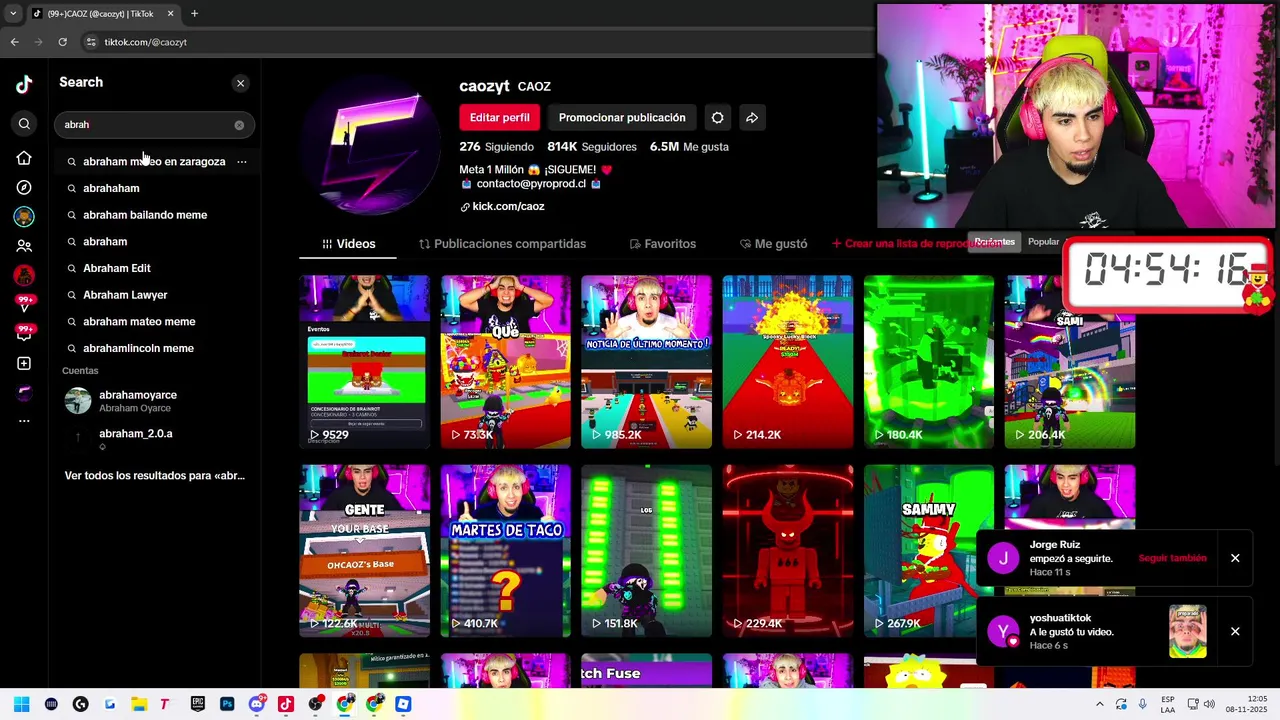Clear the search field text
Viewport: 1280px width, 720px height.
tap(239, 125)
